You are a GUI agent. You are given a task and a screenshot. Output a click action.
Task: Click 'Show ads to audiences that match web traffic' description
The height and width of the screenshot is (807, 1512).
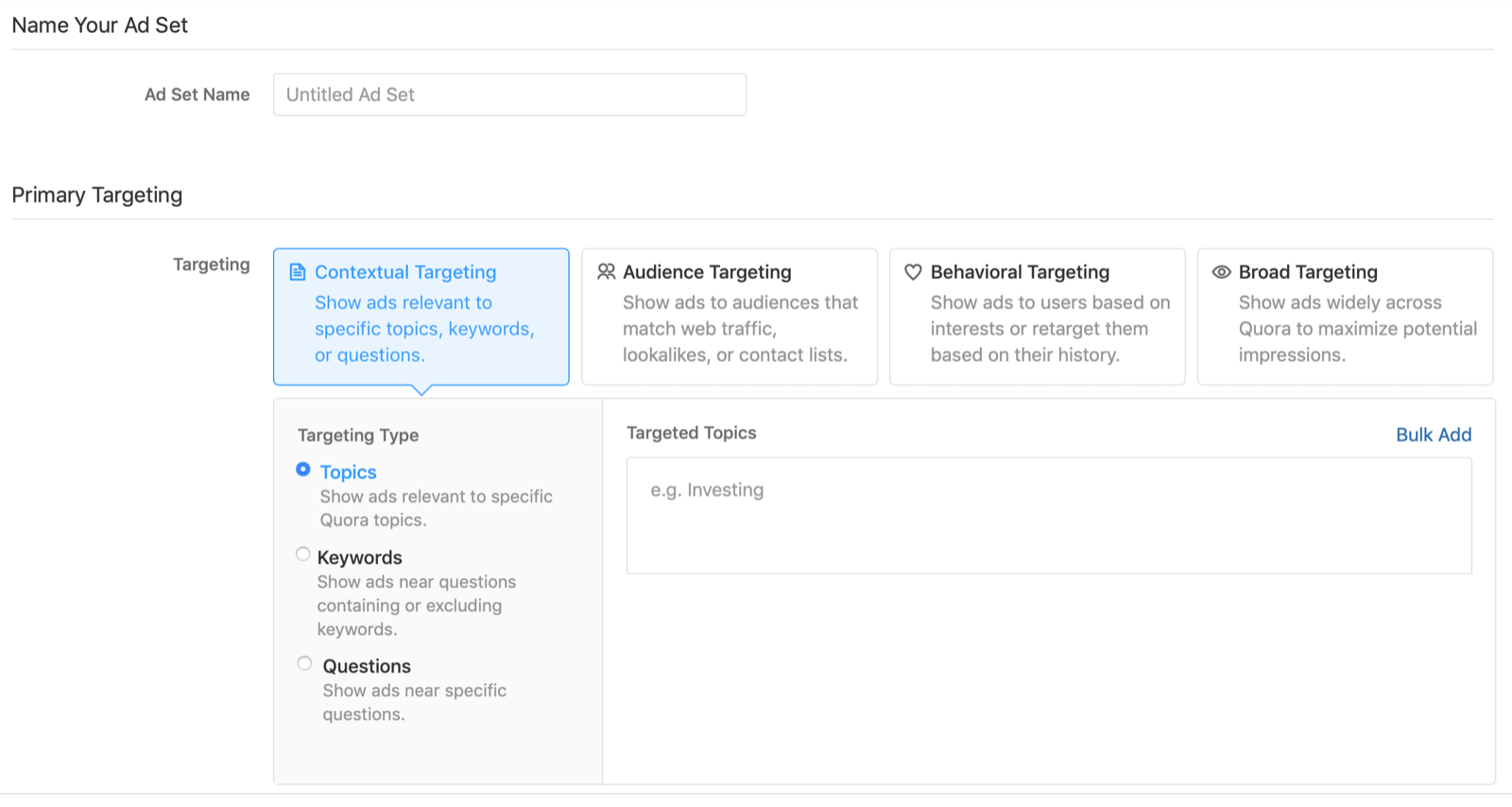[x=740, y=329]
